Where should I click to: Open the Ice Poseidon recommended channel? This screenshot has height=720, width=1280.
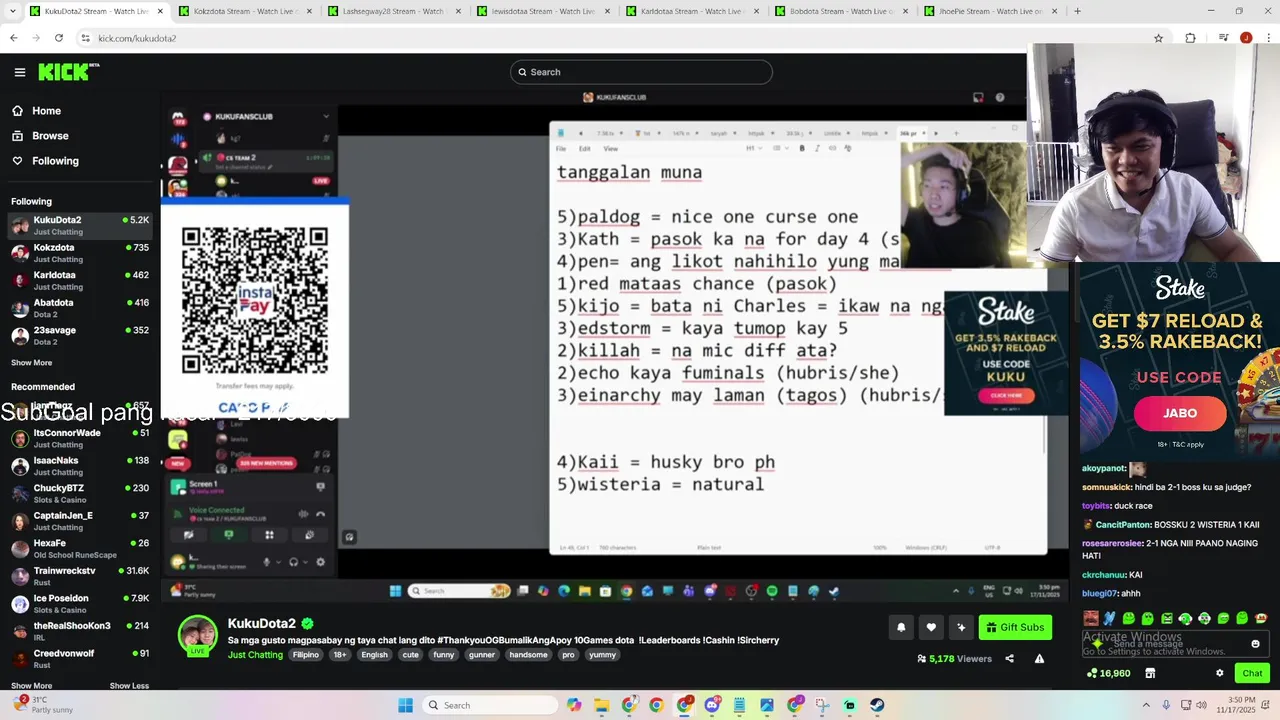pos(80,604)
